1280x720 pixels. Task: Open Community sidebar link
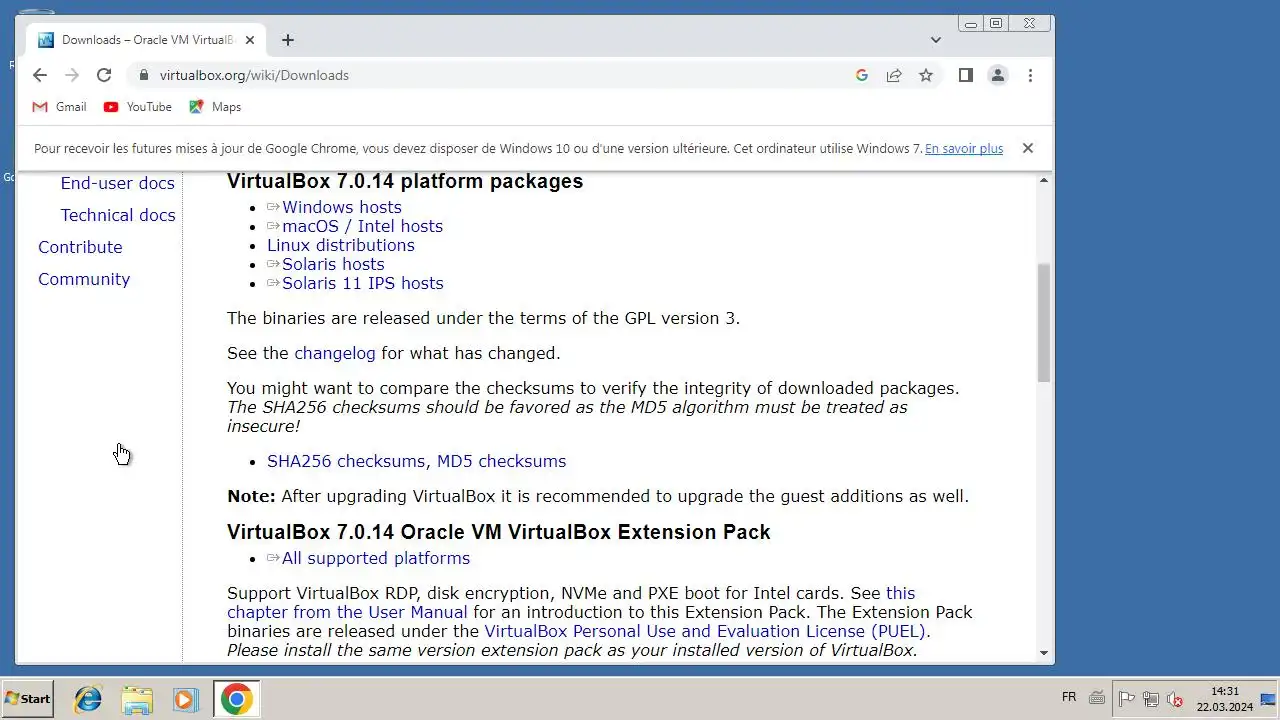pos(84,279)
